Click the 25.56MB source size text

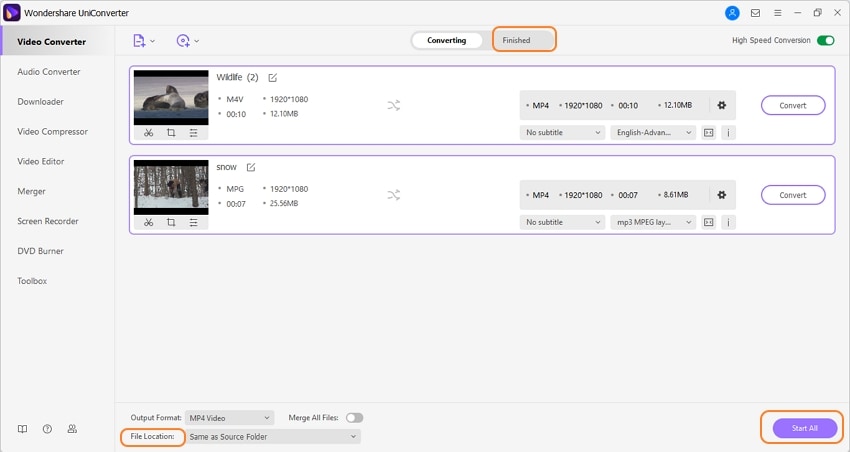click(284, 203)
